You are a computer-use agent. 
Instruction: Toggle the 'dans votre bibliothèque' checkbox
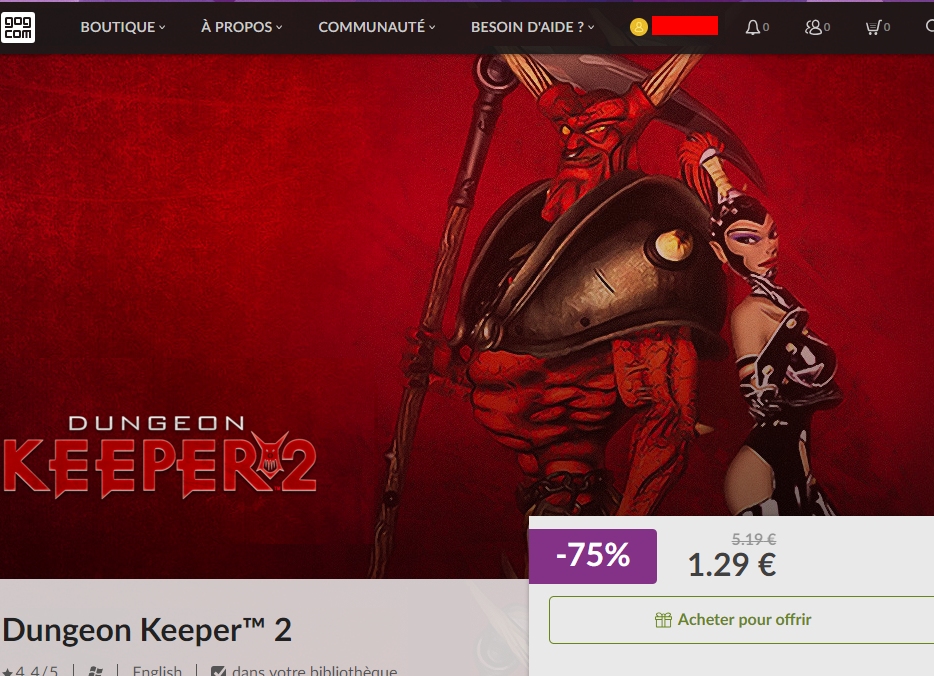[x=219, y=671]
